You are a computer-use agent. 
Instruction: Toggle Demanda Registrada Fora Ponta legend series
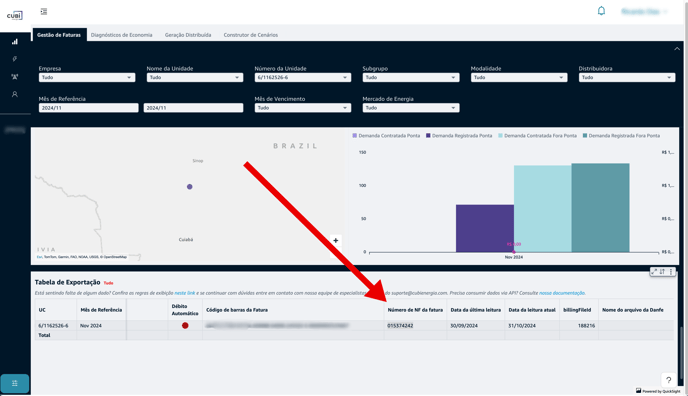coord(621,136)
